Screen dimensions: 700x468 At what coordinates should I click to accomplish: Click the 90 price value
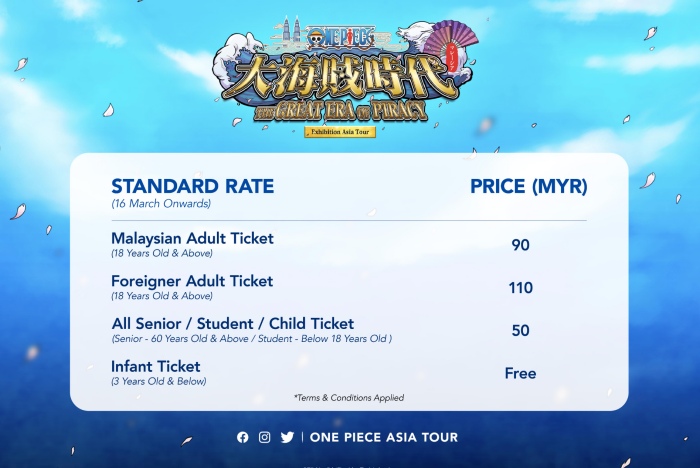(521, 245)
